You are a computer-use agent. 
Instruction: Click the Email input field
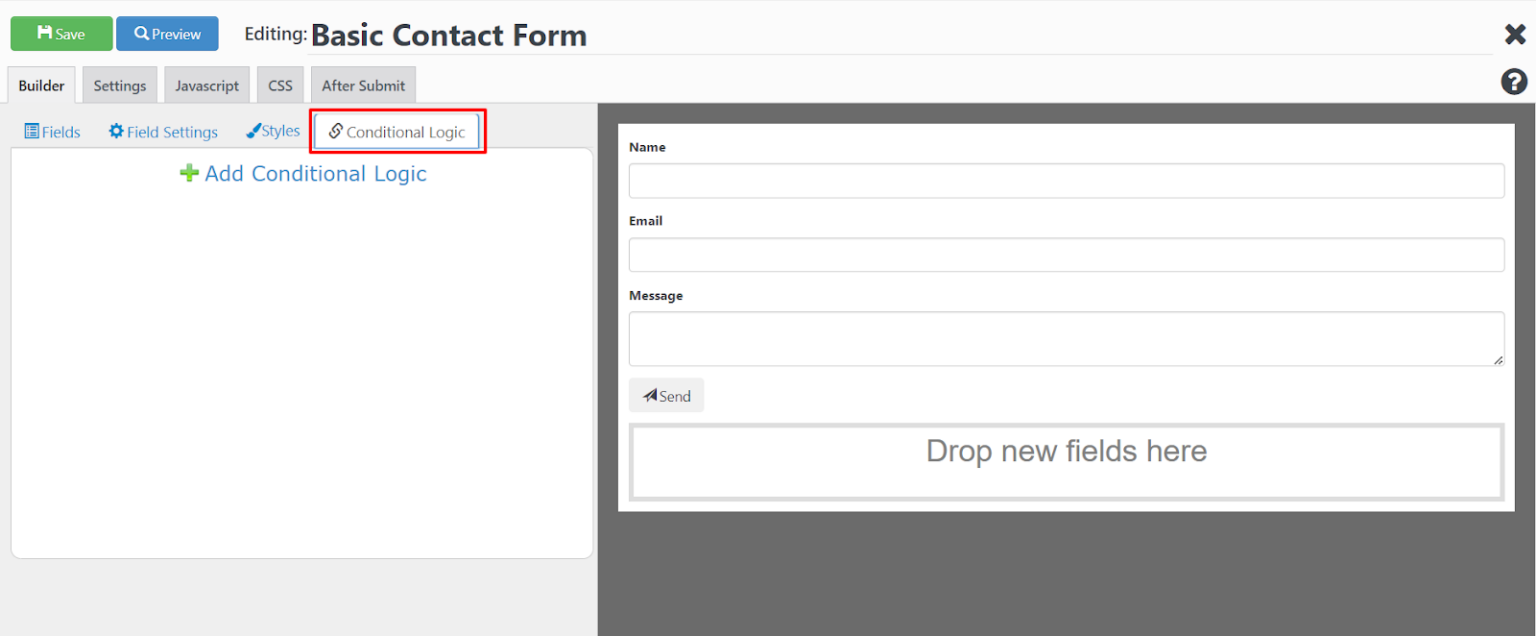[x=1066, y=255]
